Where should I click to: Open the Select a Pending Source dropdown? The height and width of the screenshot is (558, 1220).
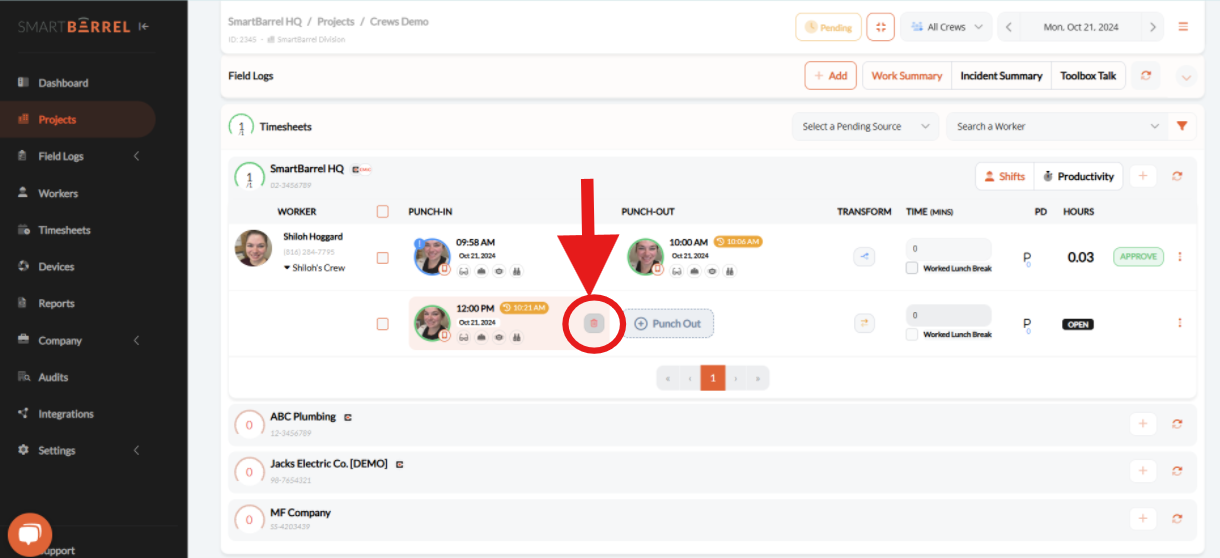[865, 127]
